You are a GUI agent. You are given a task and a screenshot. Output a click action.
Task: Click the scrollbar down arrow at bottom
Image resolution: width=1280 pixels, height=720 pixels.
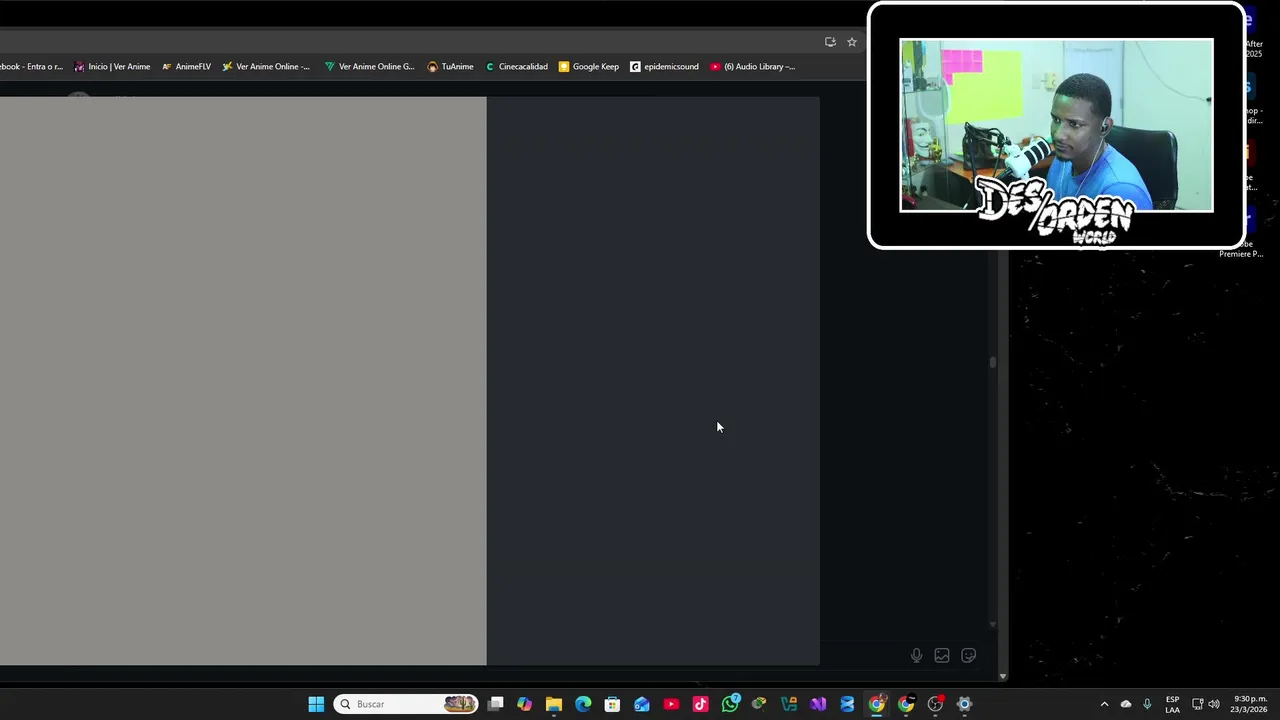[x=1003, y=677]
